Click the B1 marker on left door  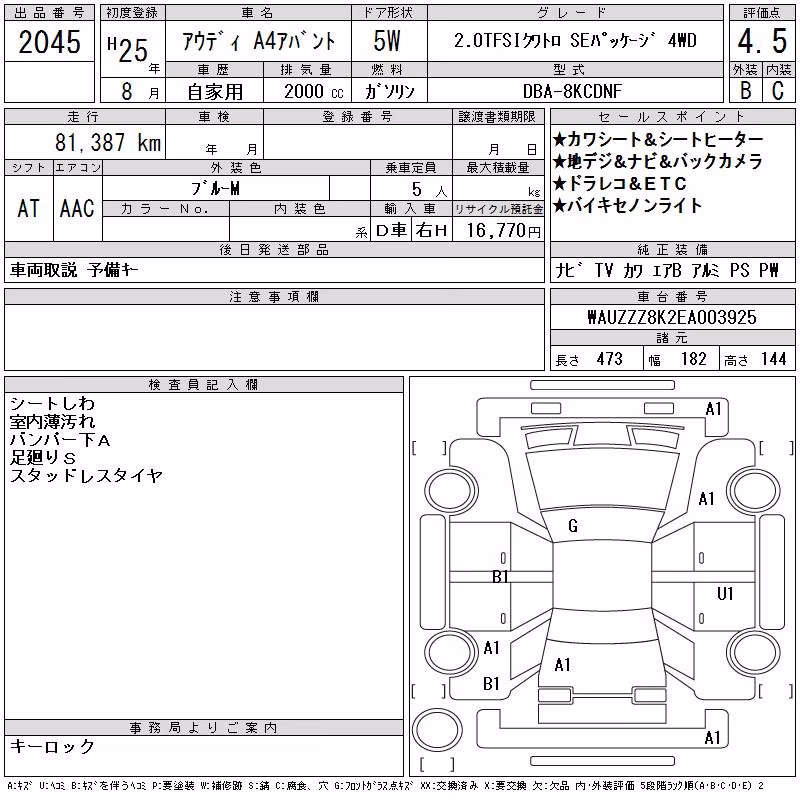tap(500, 577)
